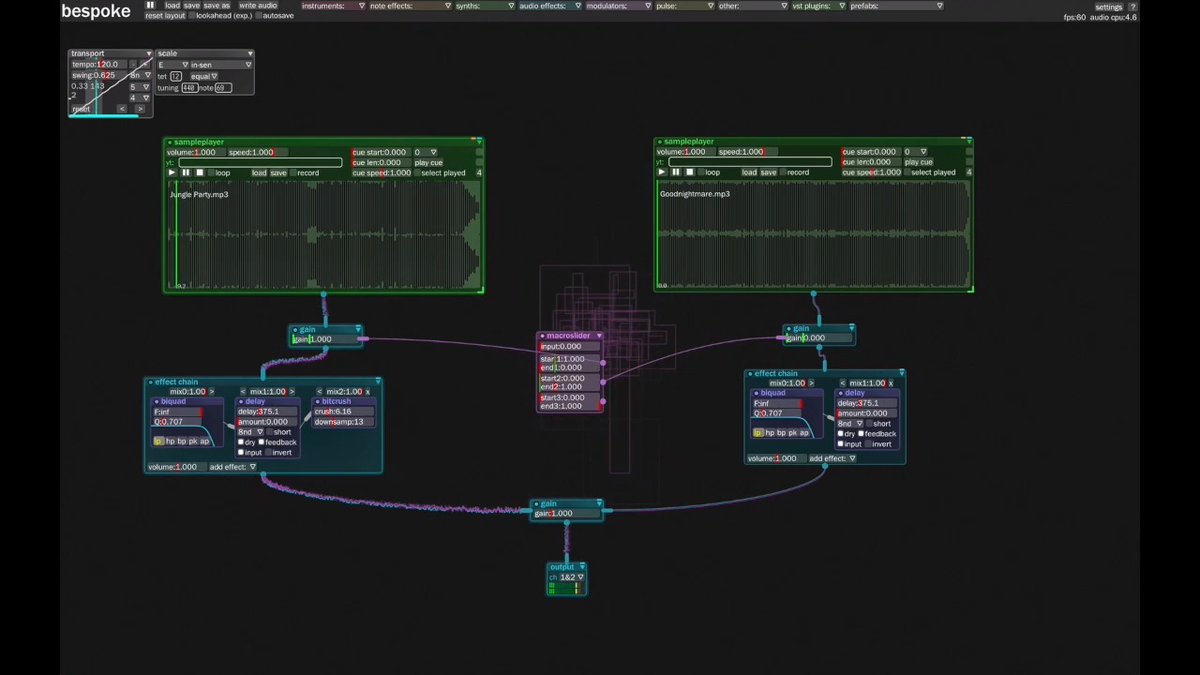Screen dimensions: 1200x675
Task: Open the help icon next to settings
Action: coord(1131,6)
